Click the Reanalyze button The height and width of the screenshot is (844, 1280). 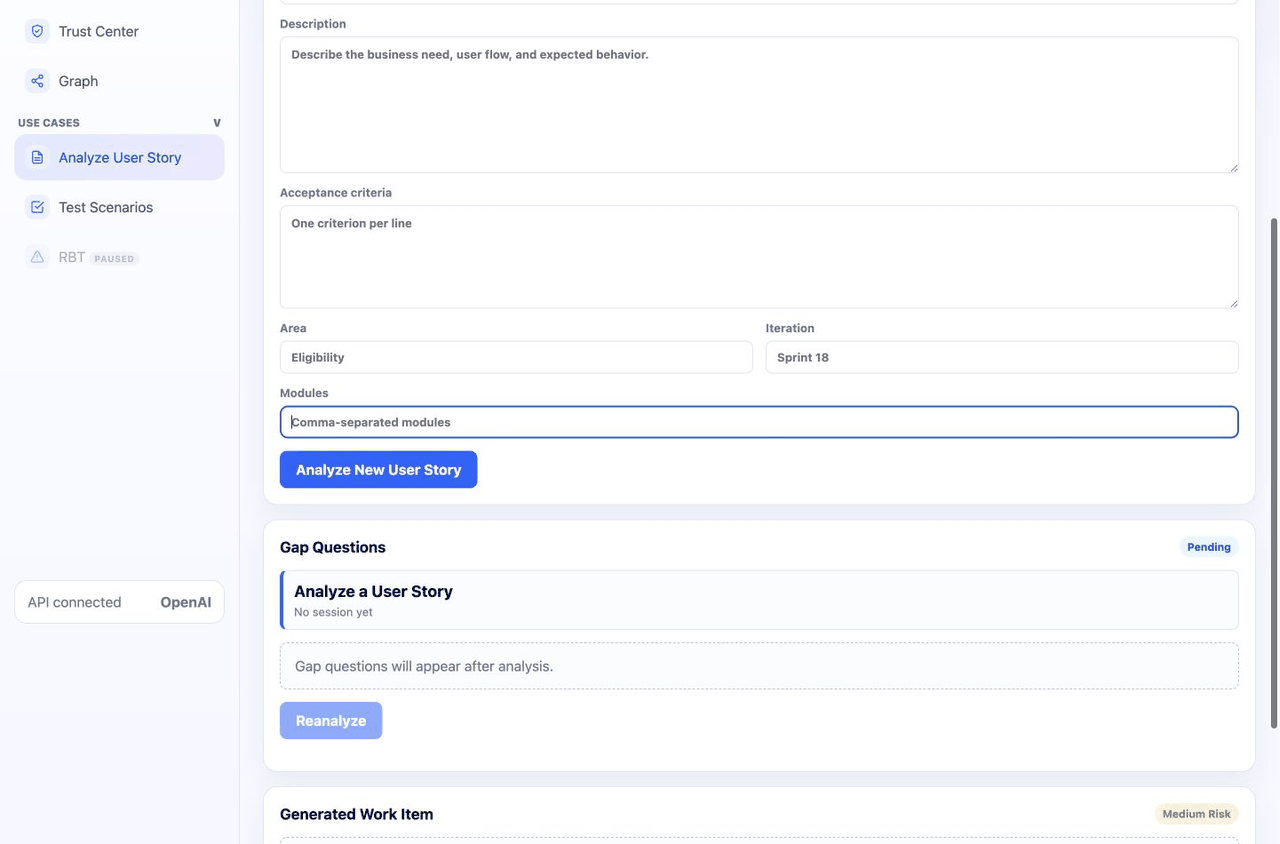coord(331,721)
